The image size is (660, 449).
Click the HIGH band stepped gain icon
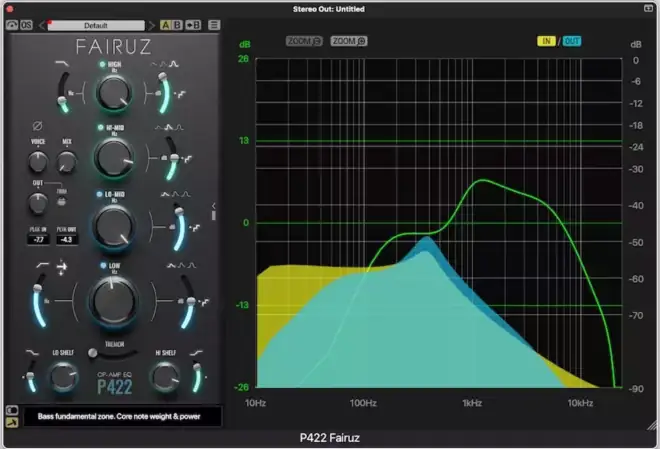click(181, 94)
